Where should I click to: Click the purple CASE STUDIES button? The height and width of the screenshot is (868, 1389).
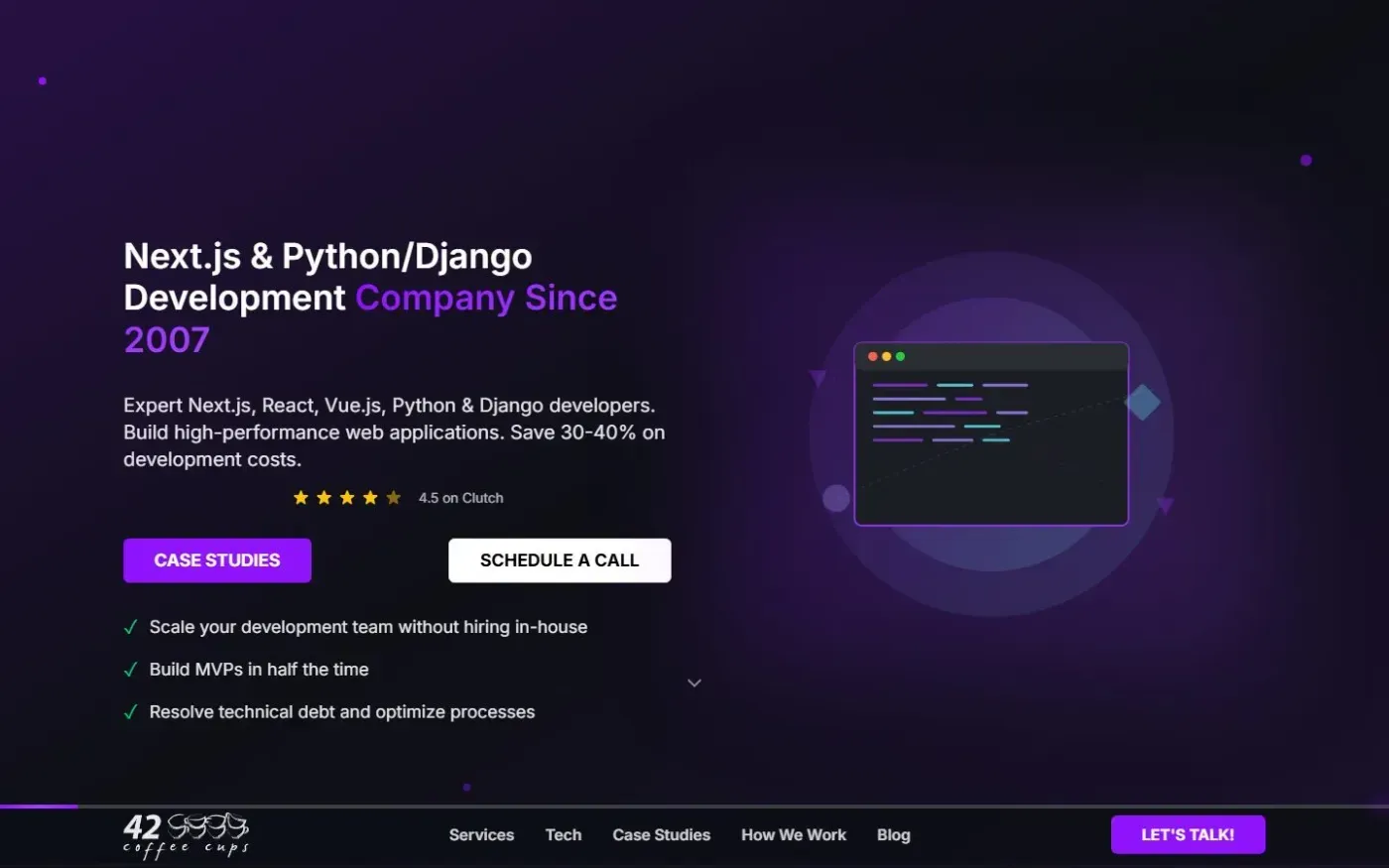click(x=217, y=560)
